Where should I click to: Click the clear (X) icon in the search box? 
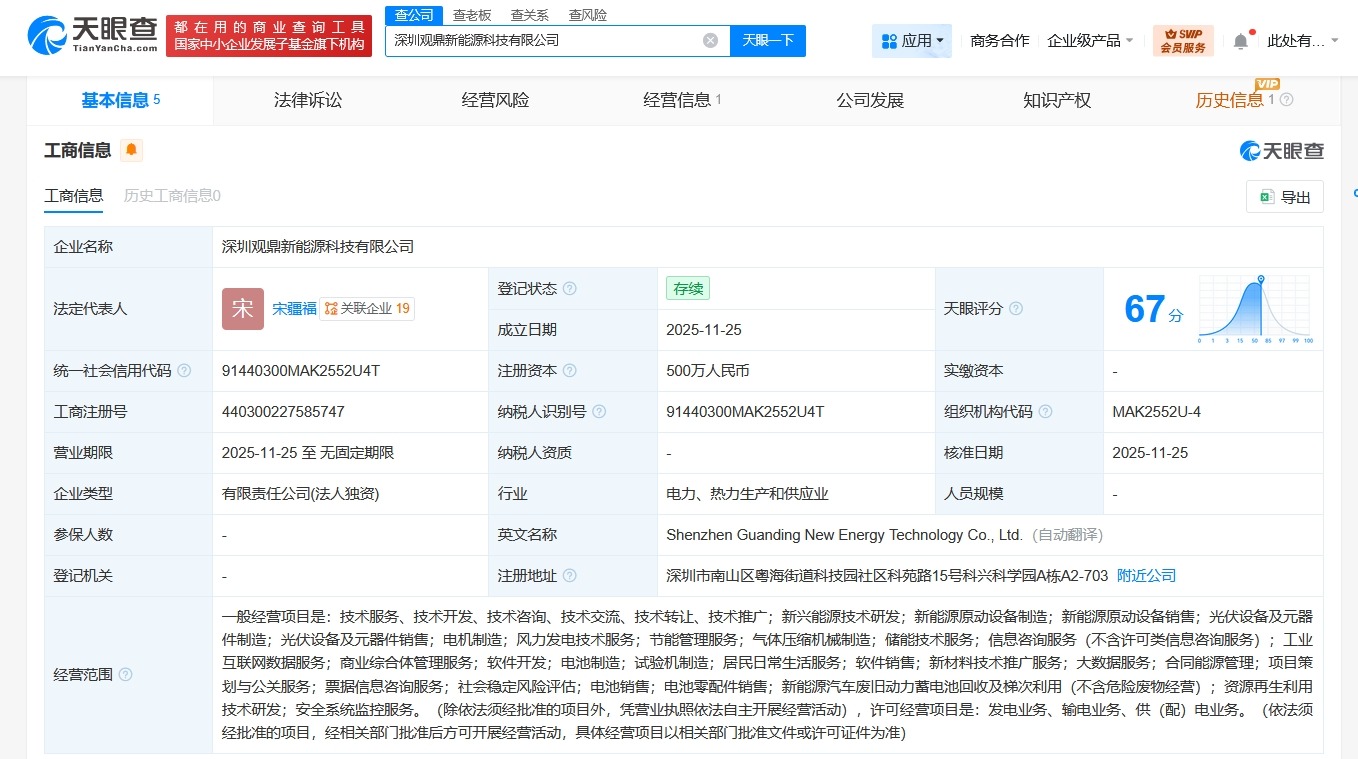click(x=710, y=40)
